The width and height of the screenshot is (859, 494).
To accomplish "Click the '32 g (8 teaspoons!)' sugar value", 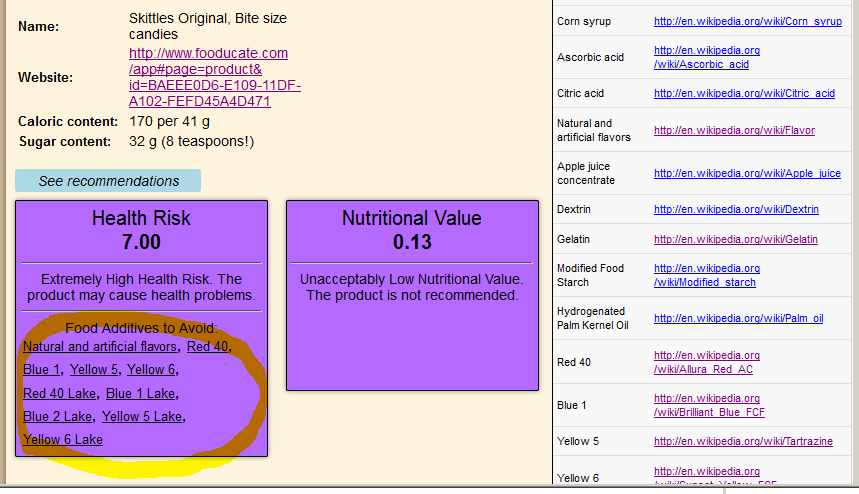I will coord(191,141).
